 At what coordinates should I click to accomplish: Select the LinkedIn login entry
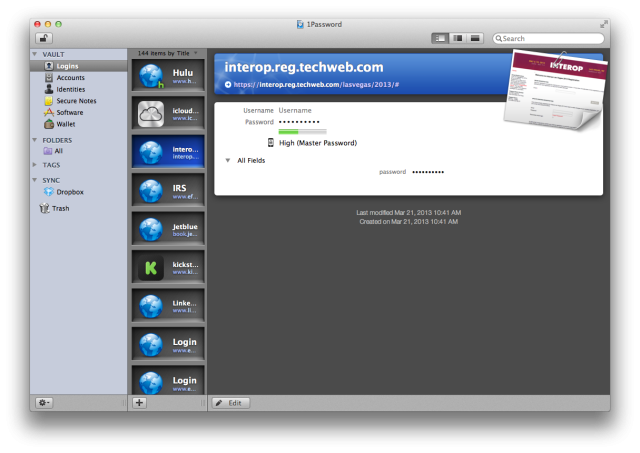[168, 306]
